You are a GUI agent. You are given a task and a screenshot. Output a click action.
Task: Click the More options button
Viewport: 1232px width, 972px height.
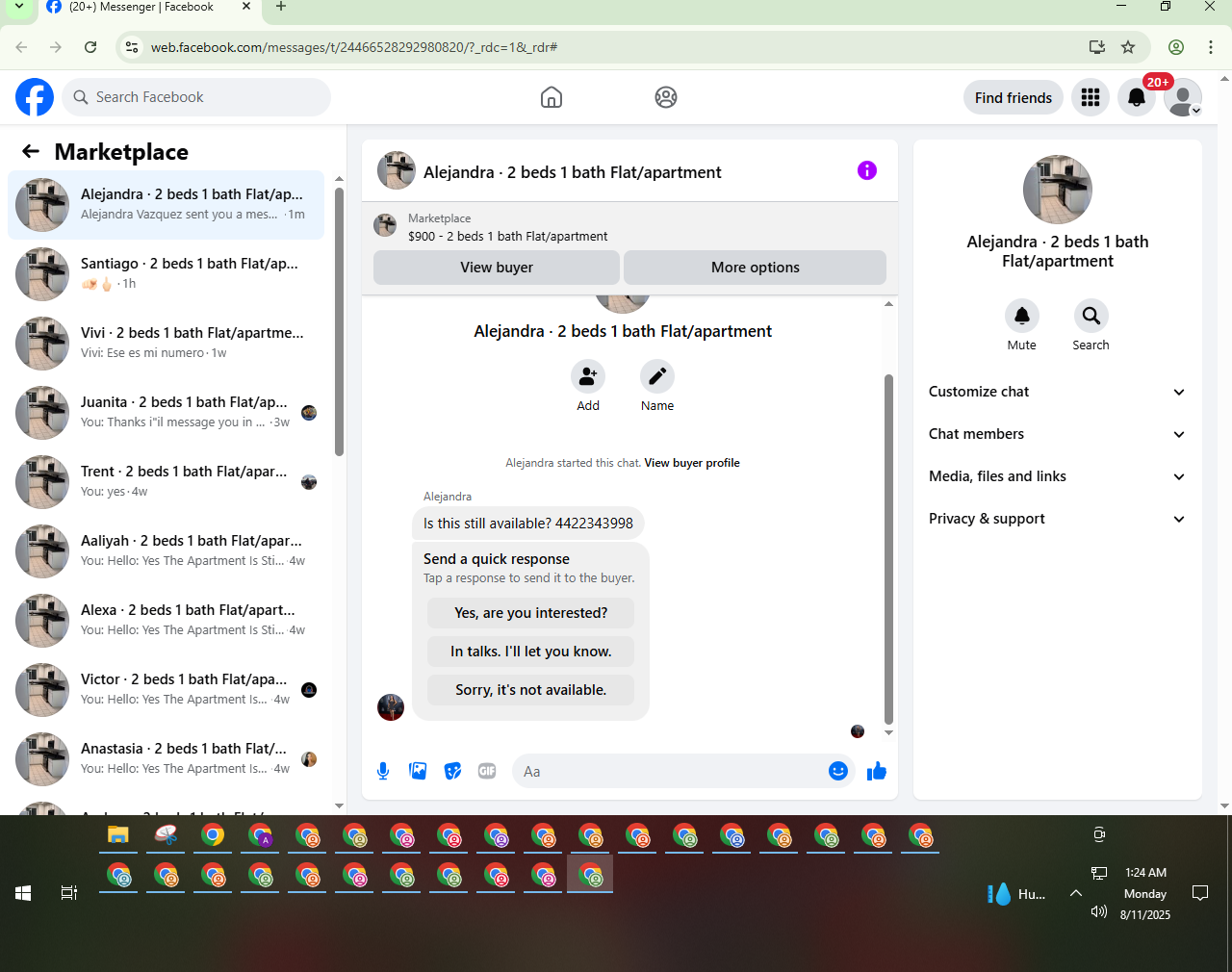[x=756, y=268]
